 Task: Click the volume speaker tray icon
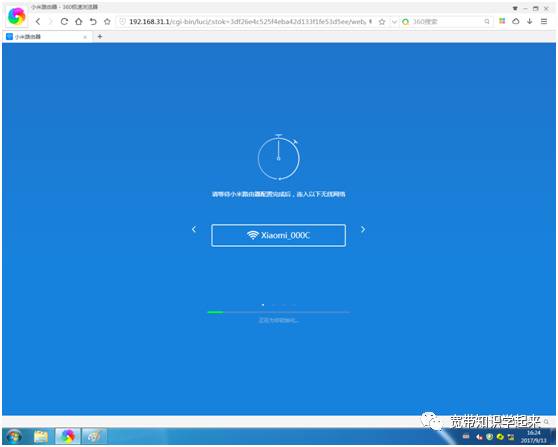coord(479,437)
